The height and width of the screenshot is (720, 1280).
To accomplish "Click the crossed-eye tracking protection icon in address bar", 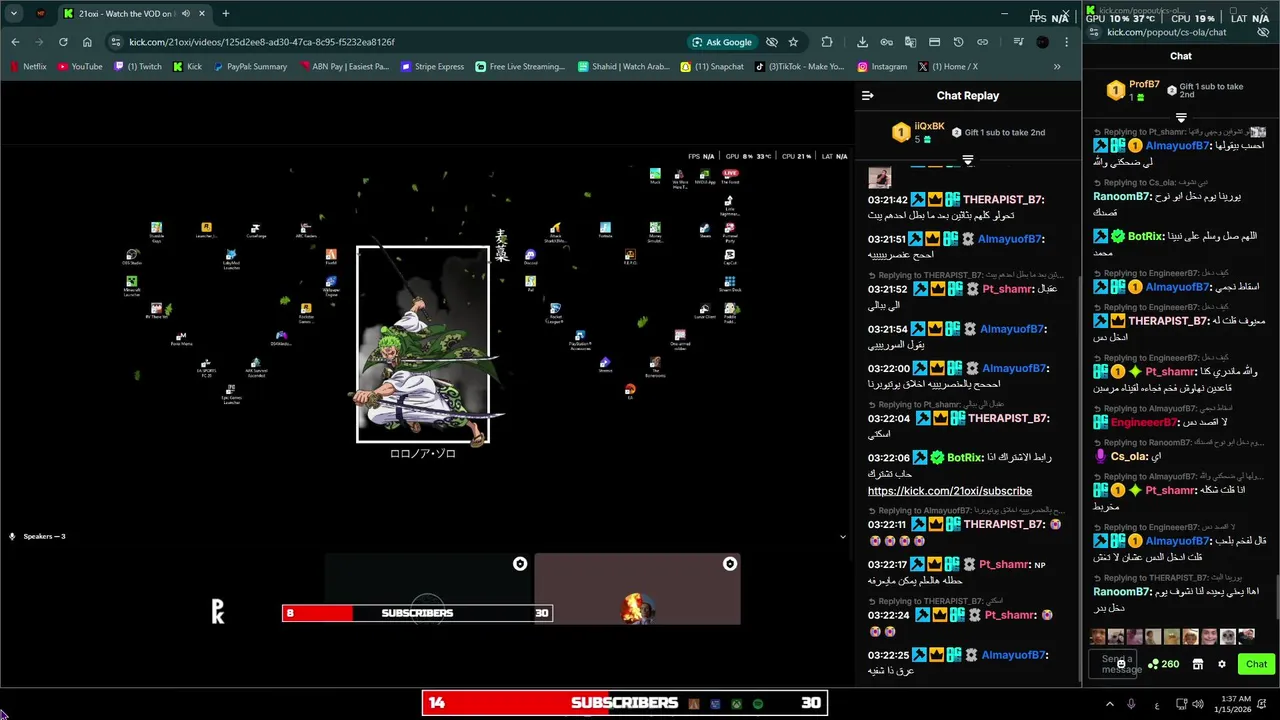I will (x=772, y=42).
